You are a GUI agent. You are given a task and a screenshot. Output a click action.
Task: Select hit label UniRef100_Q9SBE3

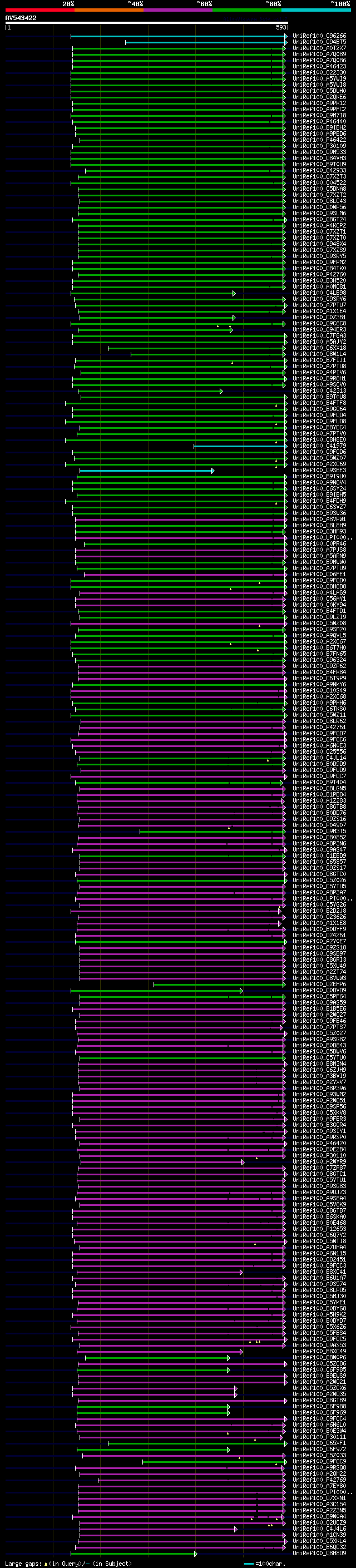(x=319, y=470)
